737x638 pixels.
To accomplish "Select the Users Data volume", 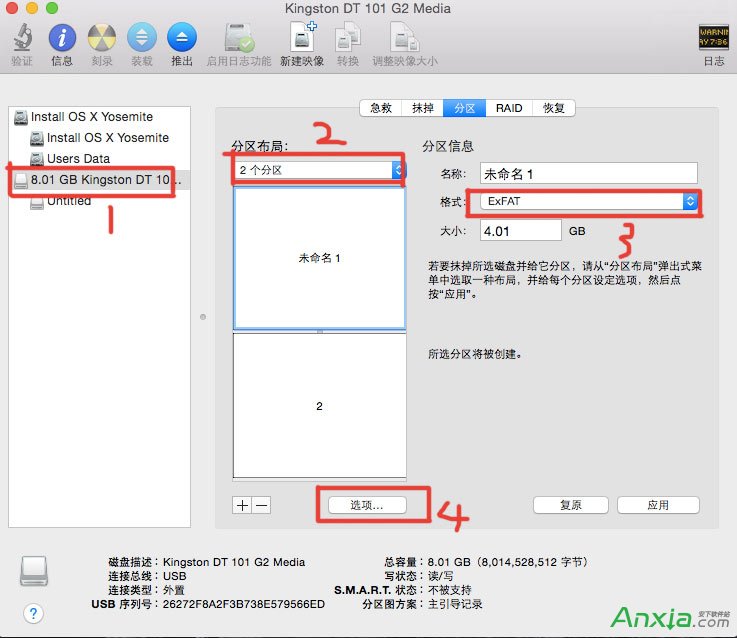I will (78, 159).
